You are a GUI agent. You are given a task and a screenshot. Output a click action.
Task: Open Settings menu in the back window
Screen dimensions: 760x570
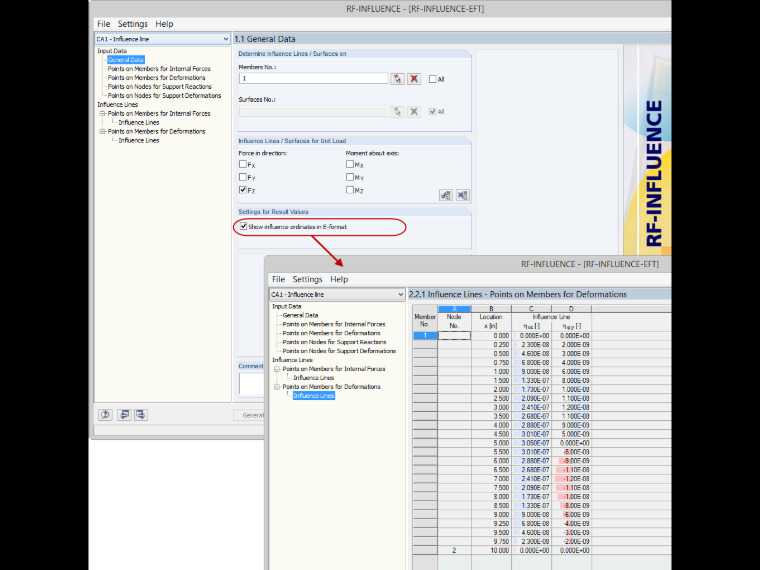coord(132,24)
